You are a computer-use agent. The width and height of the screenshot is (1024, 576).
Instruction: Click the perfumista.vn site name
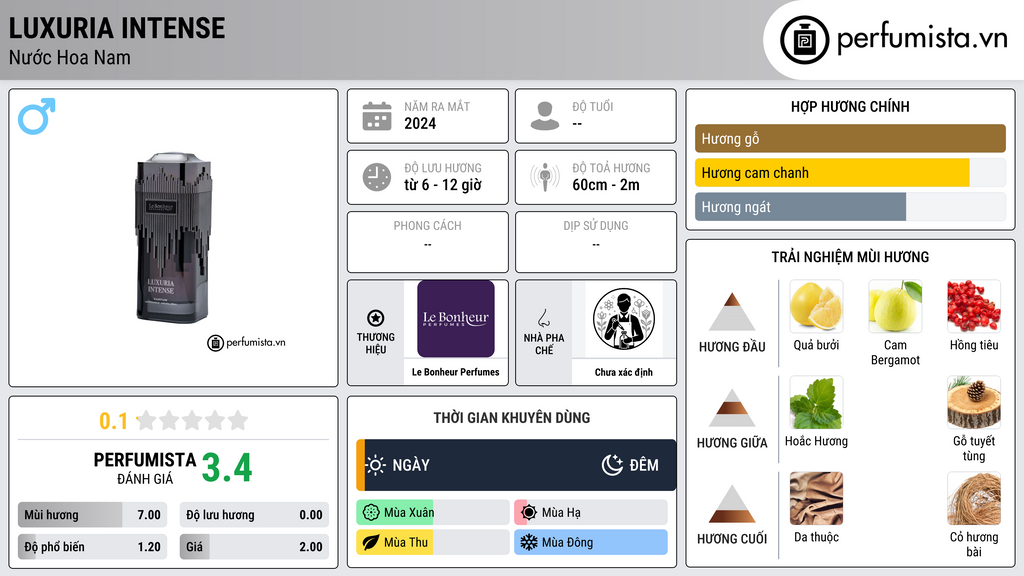[x=922, y=38]
